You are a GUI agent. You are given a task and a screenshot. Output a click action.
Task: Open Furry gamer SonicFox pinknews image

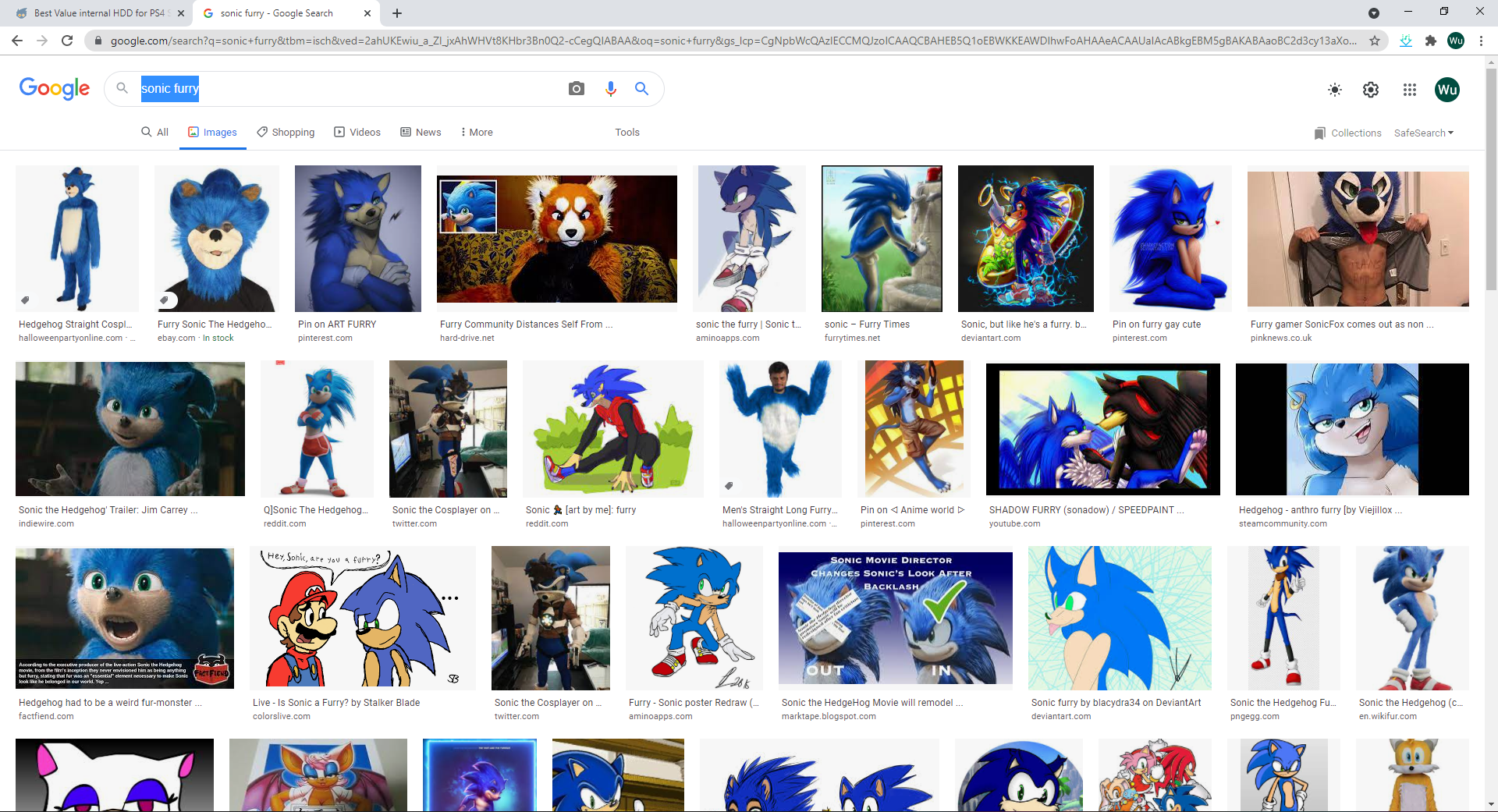pyautogui.click(x=1358, y=239)
